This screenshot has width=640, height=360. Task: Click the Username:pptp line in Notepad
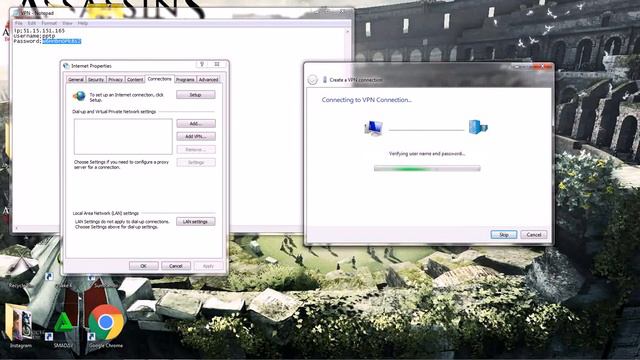pyautogui.click(x=34, y=36)
